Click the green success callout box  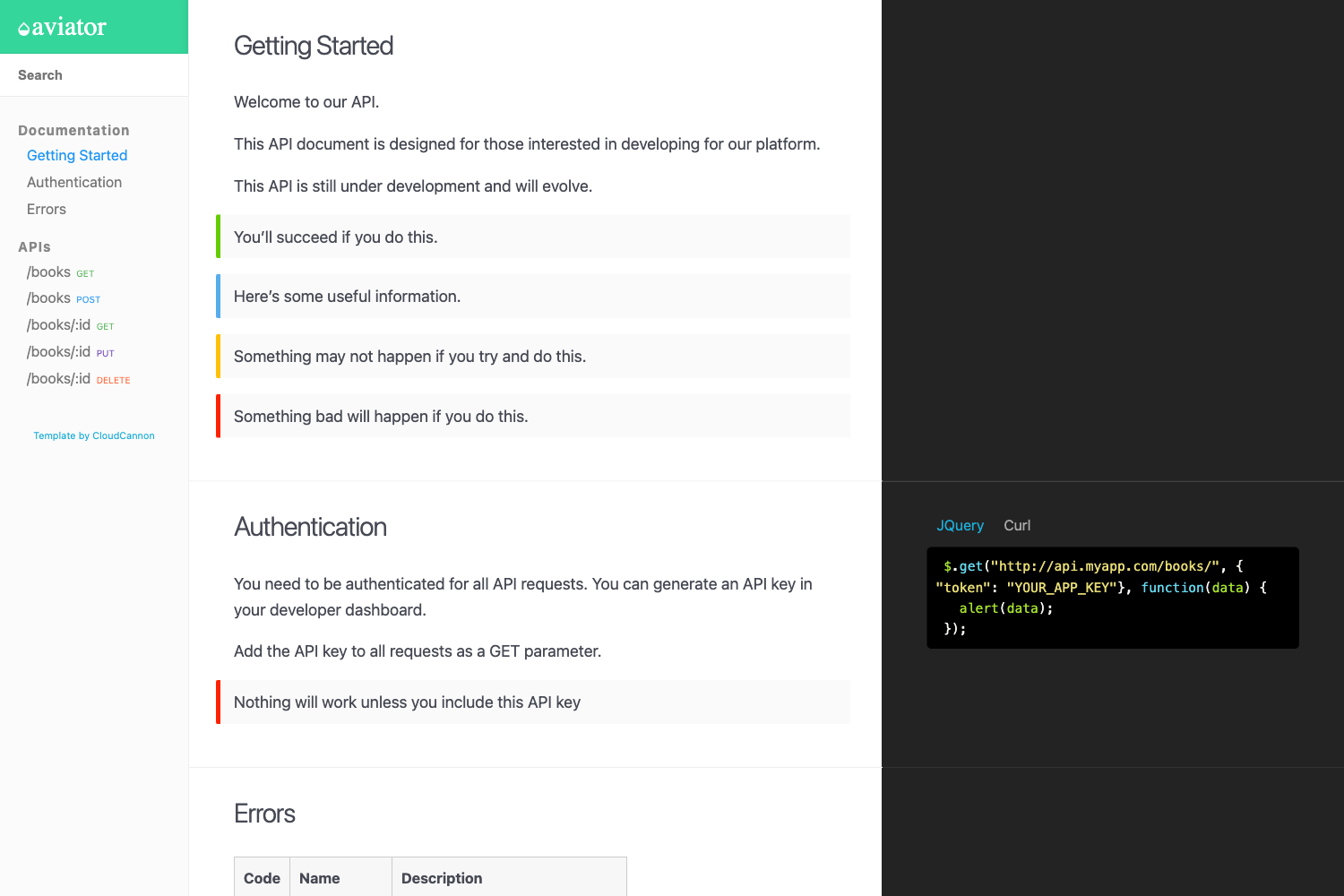pyautogui.click(x=533, y=237)
